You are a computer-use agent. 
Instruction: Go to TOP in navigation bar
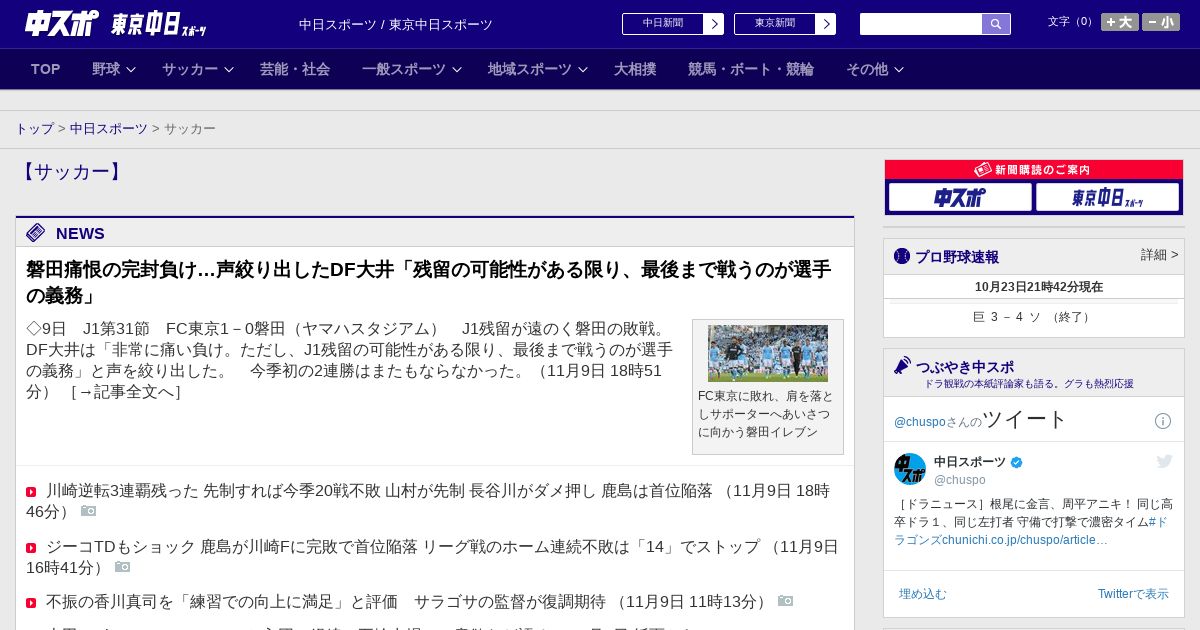(46, 69)
